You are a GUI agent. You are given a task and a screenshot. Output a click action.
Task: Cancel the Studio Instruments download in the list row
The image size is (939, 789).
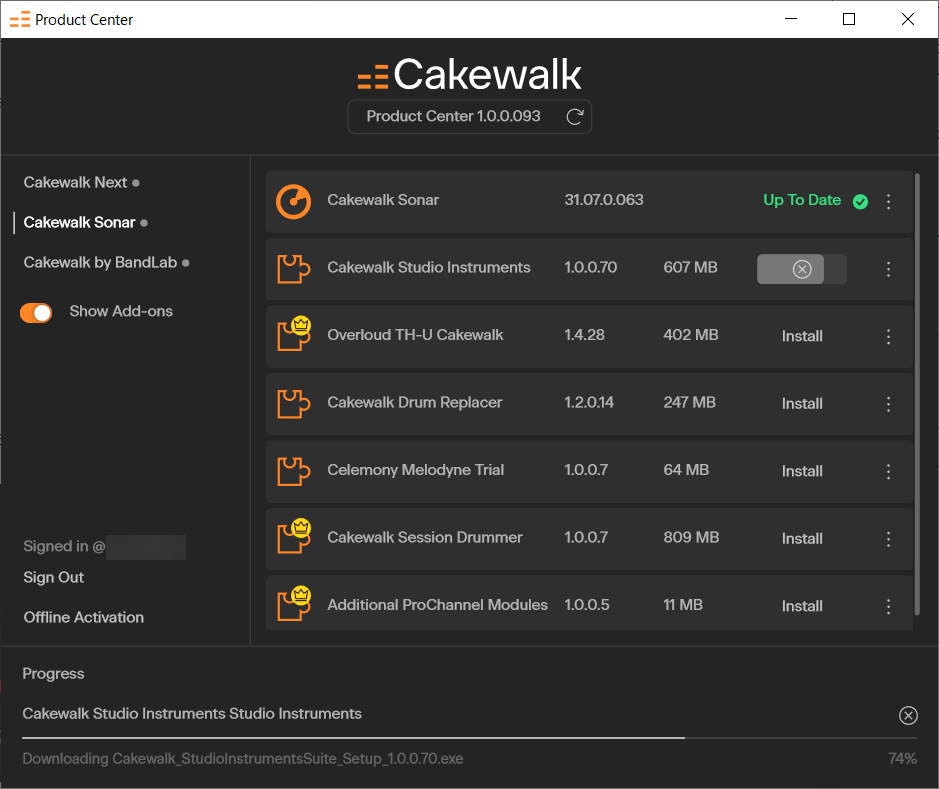(x=802, y=269)
